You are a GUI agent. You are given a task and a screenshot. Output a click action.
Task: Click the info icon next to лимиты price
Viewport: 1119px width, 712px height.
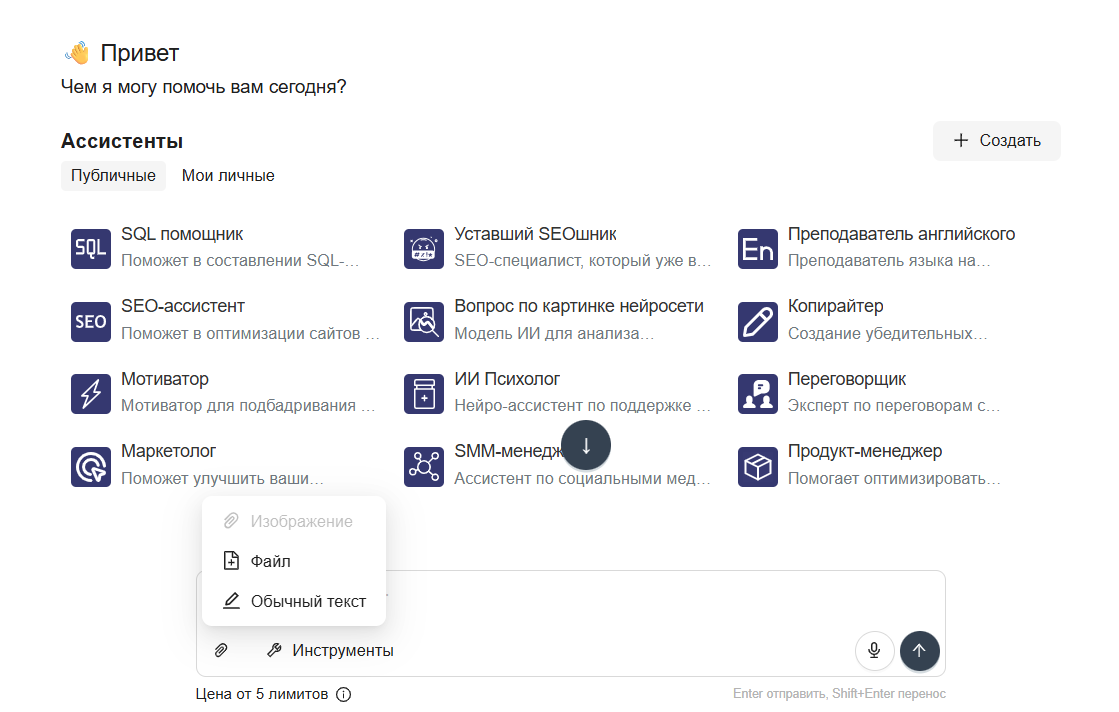[x=344, y=693]
